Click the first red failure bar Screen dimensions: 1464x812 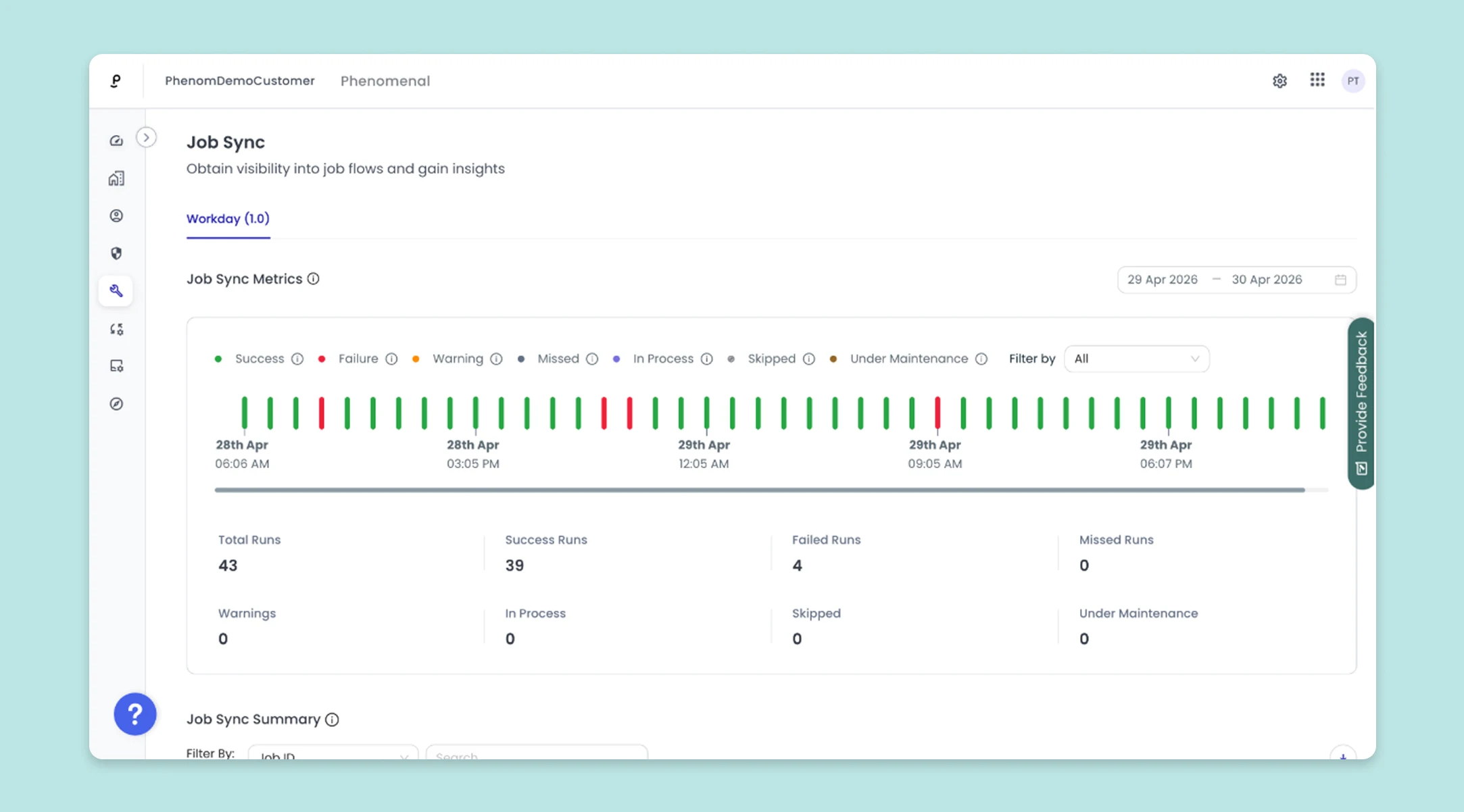(322, 413)
